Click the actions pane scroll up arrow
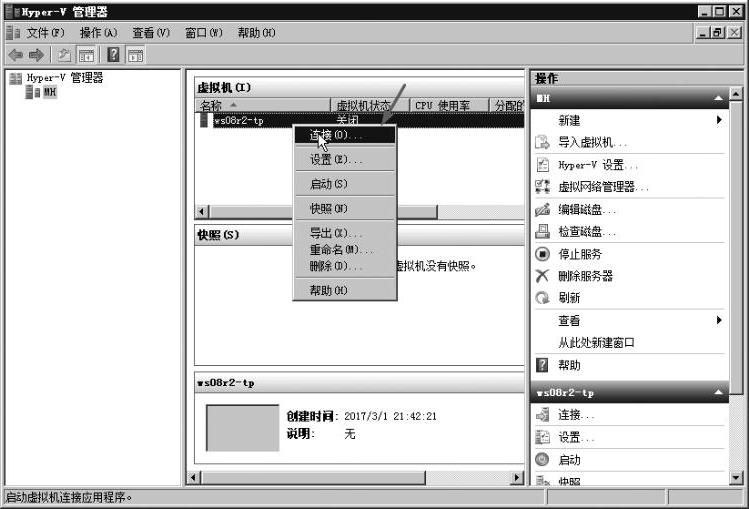The image size is (749, 509). (x=736, y=94)
